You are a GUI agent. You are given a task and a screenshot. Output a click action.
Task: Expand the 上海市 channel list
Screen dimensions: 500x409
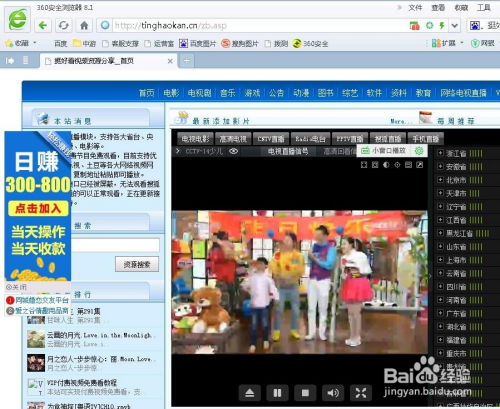tap(440, 260)
